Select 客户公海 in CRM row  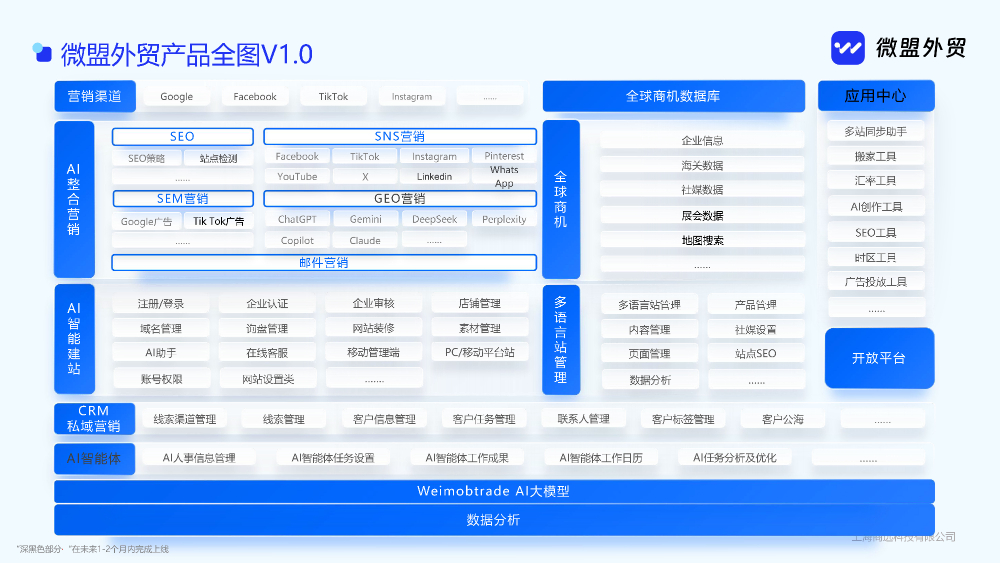(783, 419)
